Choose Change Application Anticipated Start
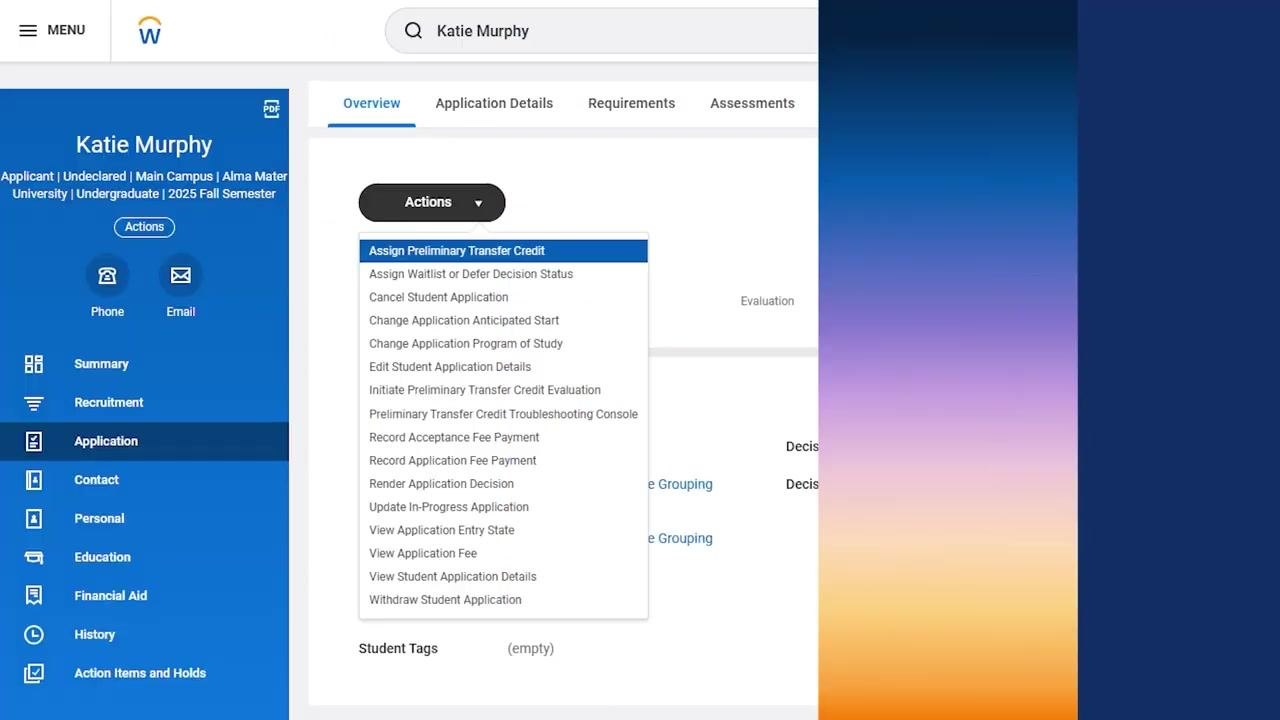 click(503, 320)
